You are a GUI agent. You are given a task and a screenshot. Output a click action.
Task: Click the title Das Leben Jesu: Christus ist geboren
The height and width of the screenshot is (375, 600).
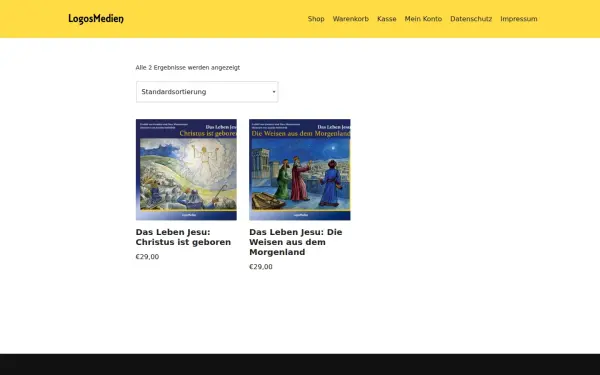pos(183,237)
